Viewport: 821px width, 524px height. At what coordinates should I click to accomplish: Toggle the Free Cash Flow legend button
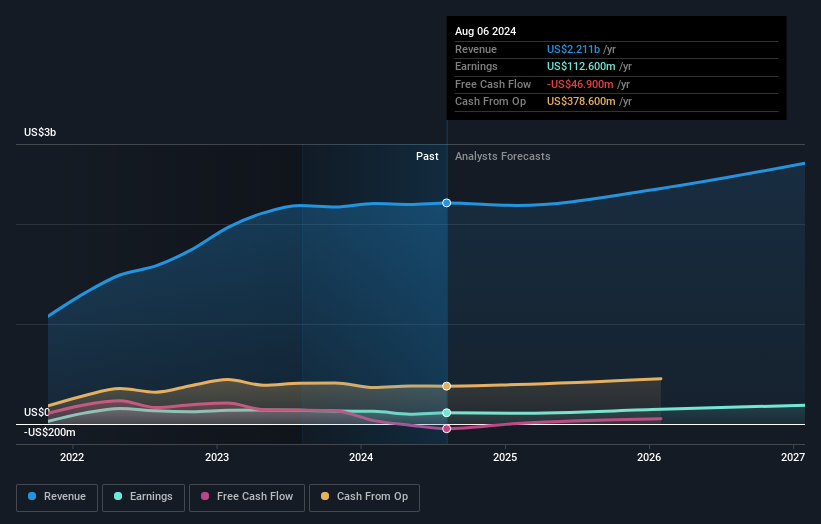pyautogui.click(x=247, y=497)
